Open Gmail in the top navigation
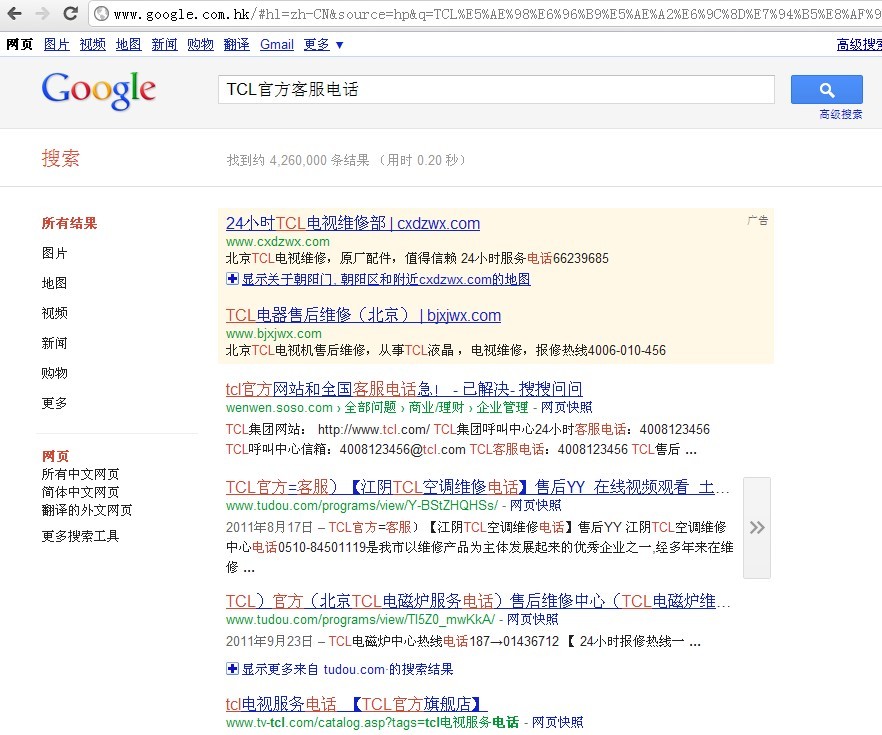882x735 pixels. point(277,44)
